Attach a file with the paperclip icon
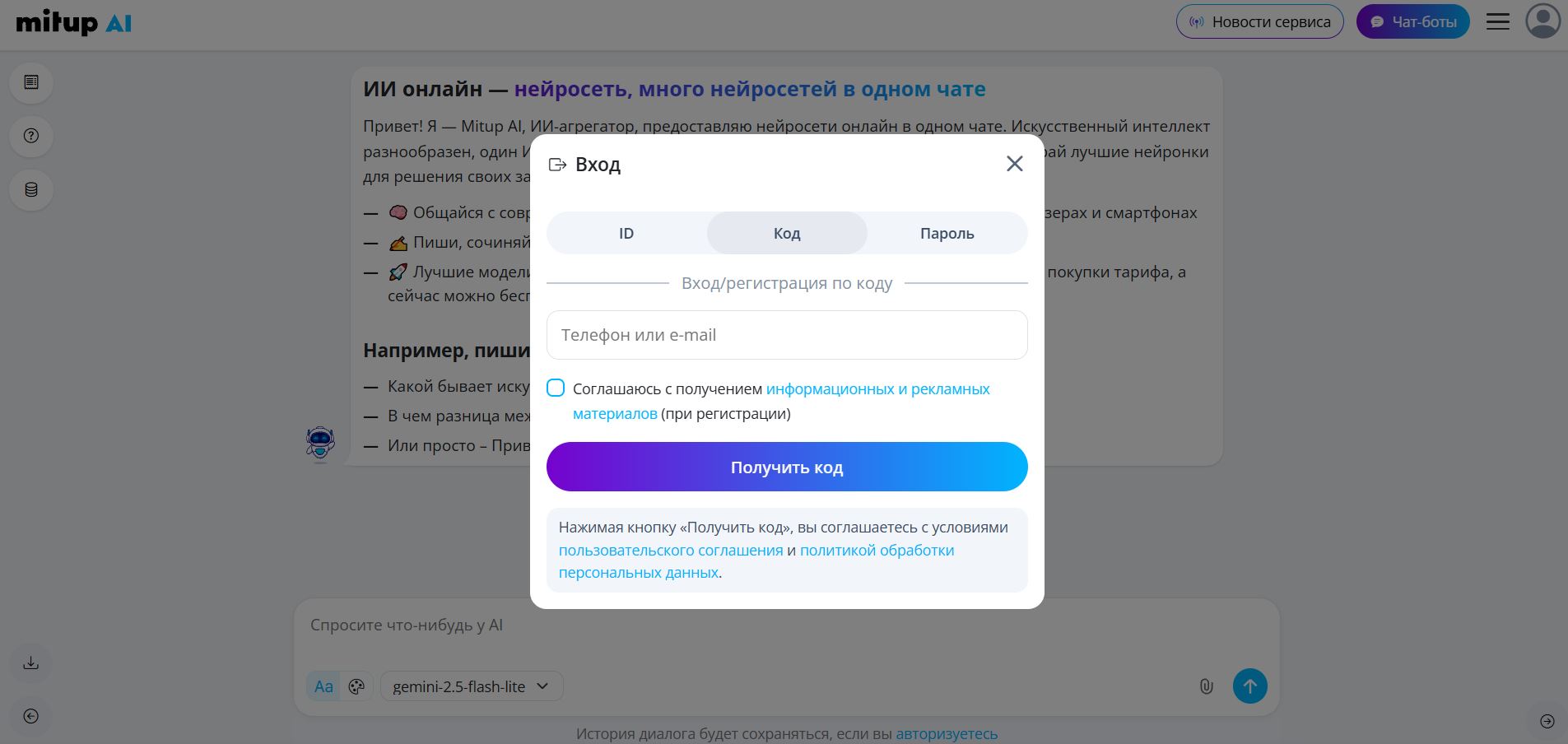Screen dimensions: 1568x744 coord(1205,686)
